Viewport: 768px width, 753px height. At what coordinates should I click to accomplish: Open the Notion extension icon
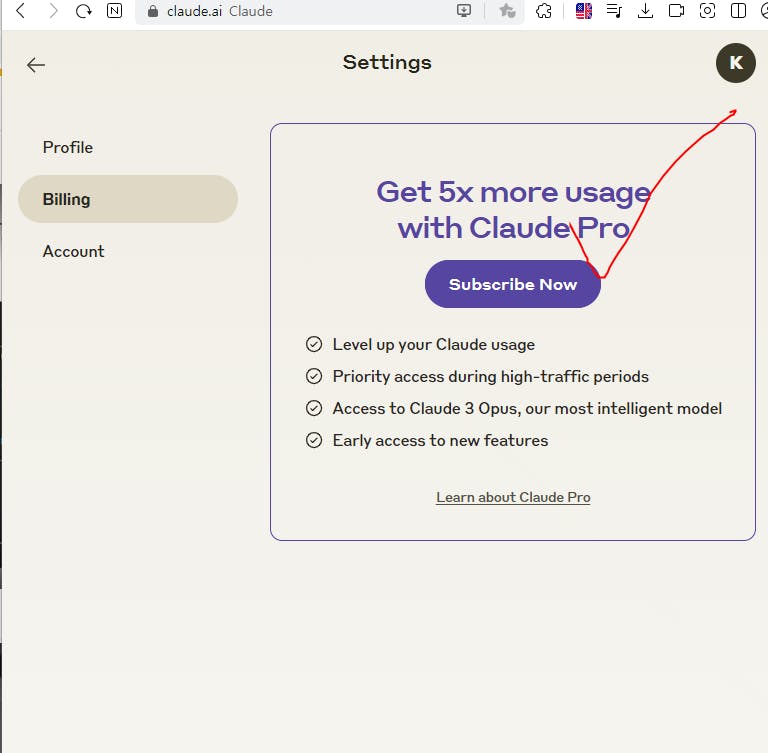tap(115, 10)
